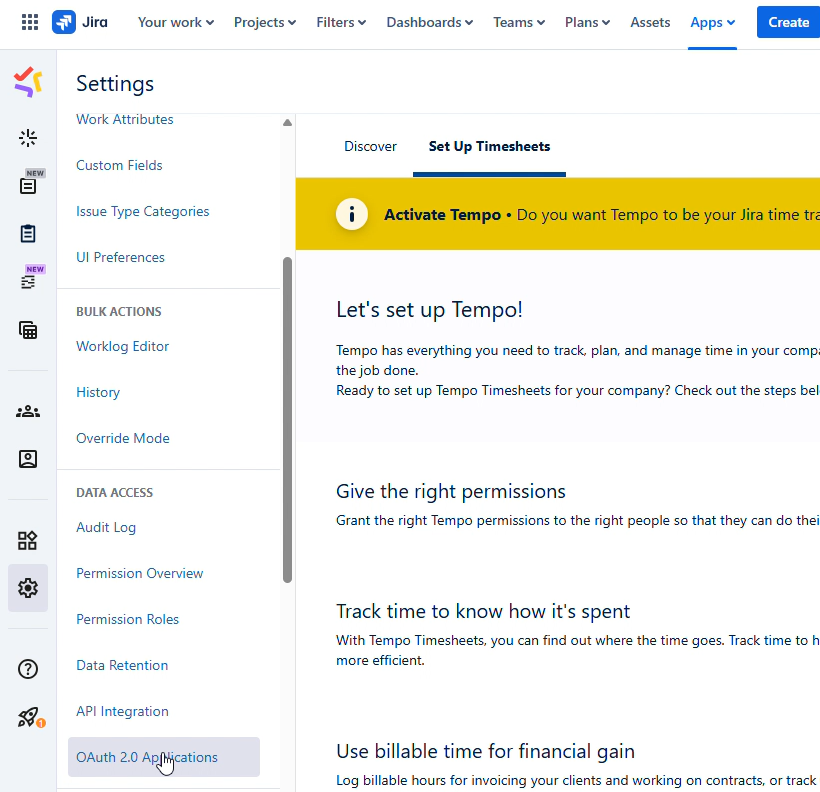Open the History link under Bulk Actions
This screenshot has width=820, height=792.
pos(98,392)
